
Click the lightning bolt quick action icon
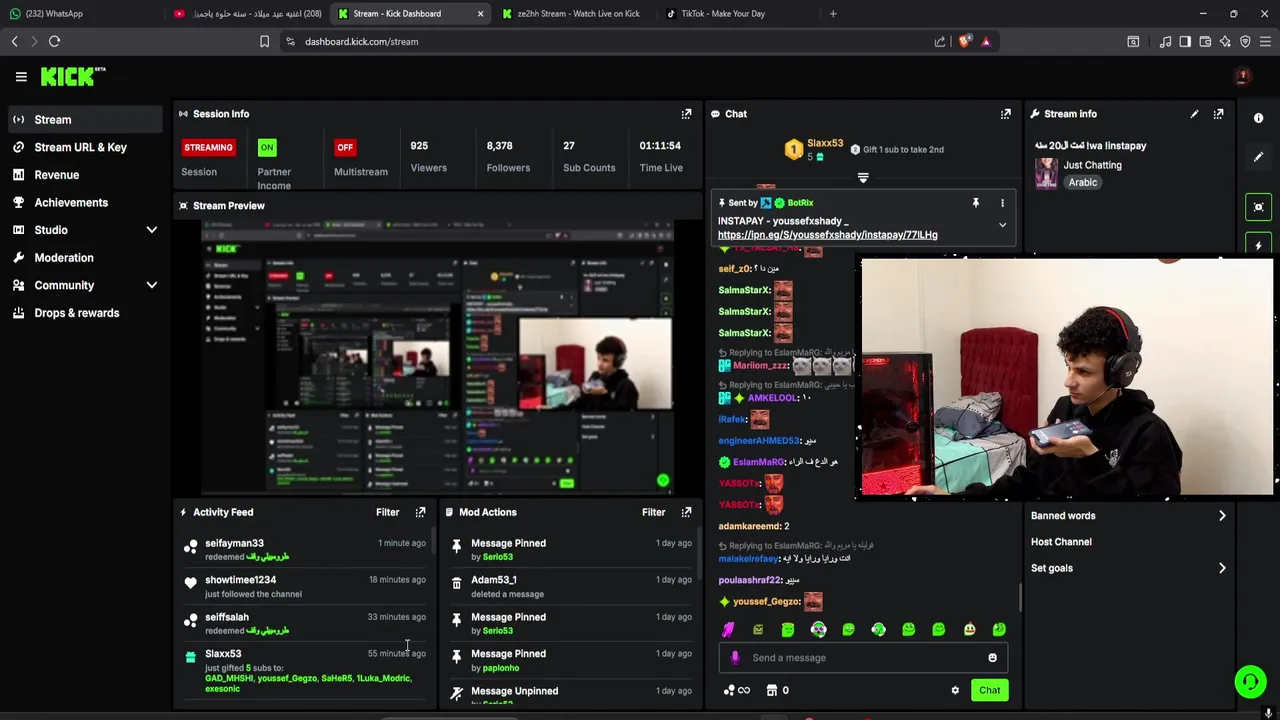click(x=1258, y=245)
